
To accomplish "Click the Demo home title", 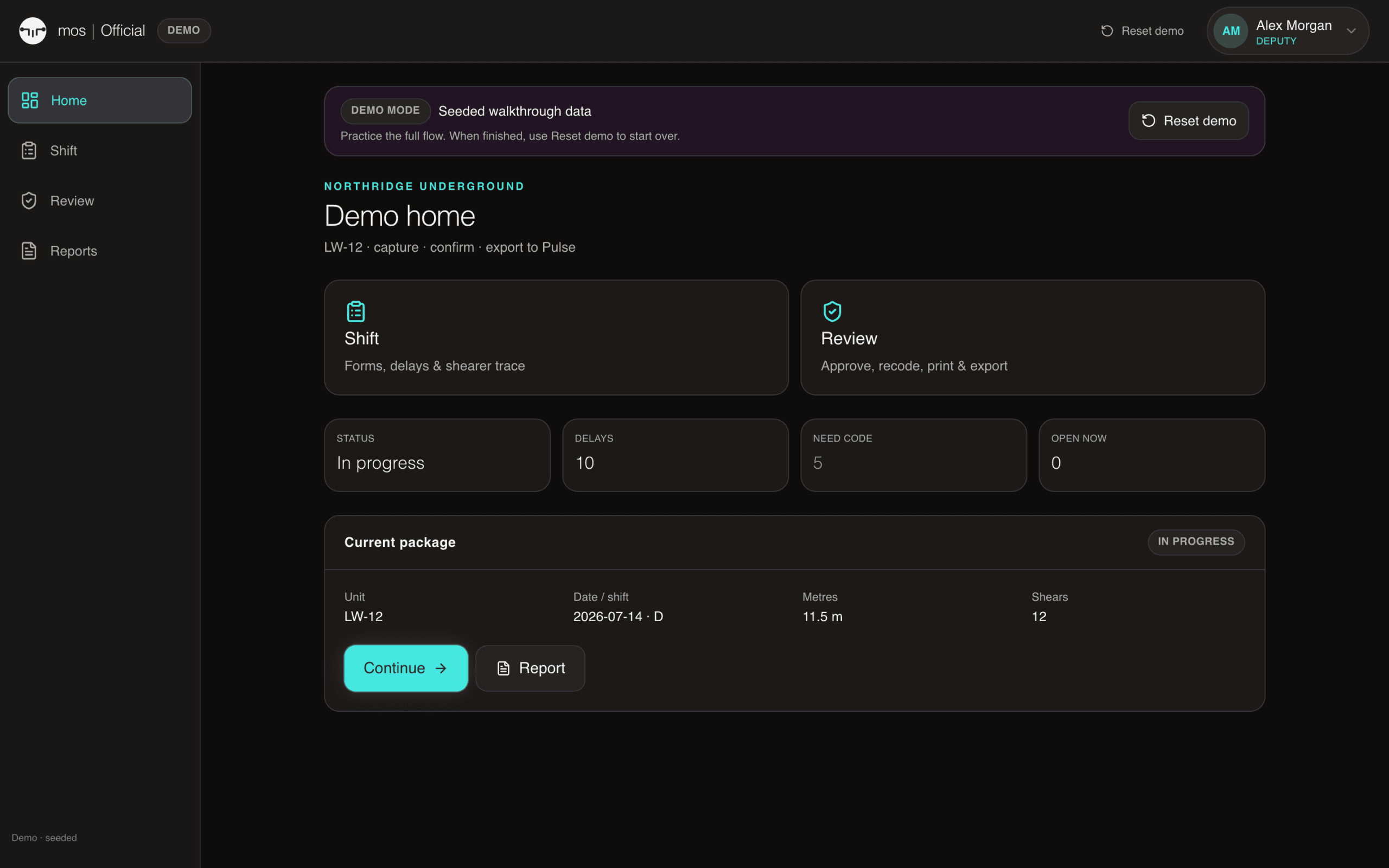I will (399, 216).
